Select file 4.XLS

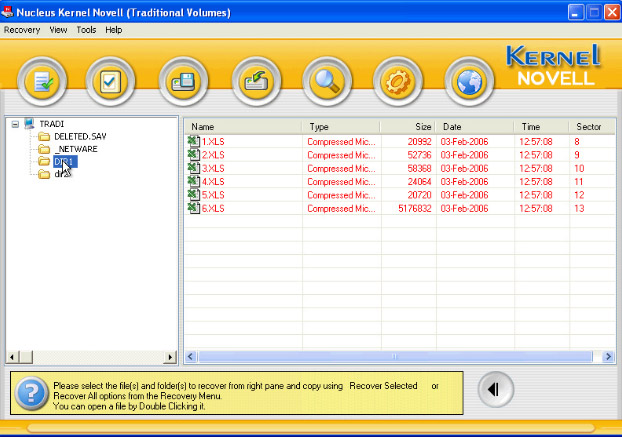pos(213,182)
